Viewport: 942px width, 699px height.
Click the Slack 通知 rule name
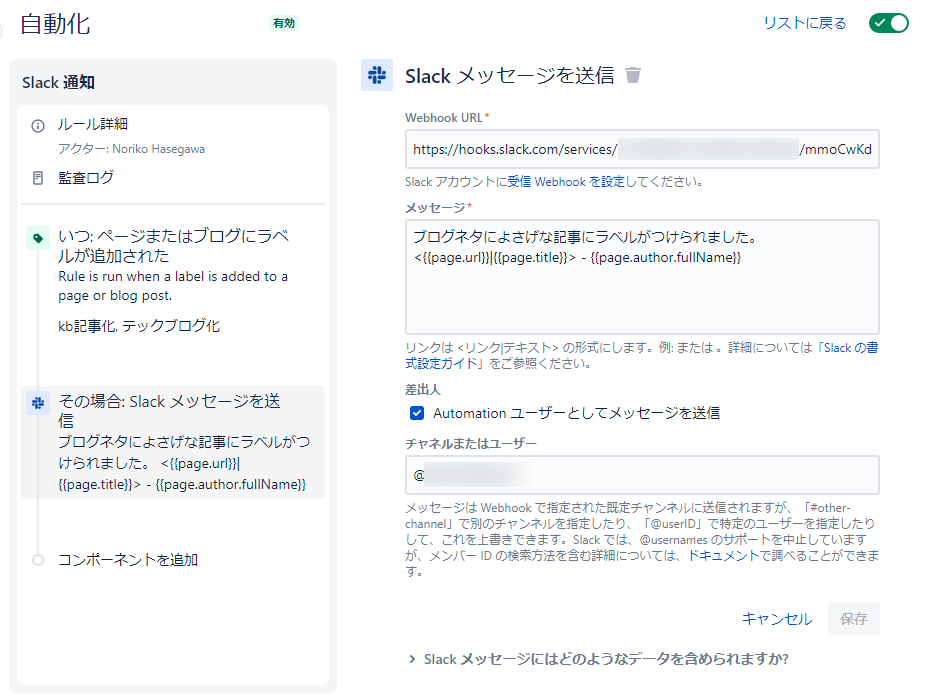(58, 82)
